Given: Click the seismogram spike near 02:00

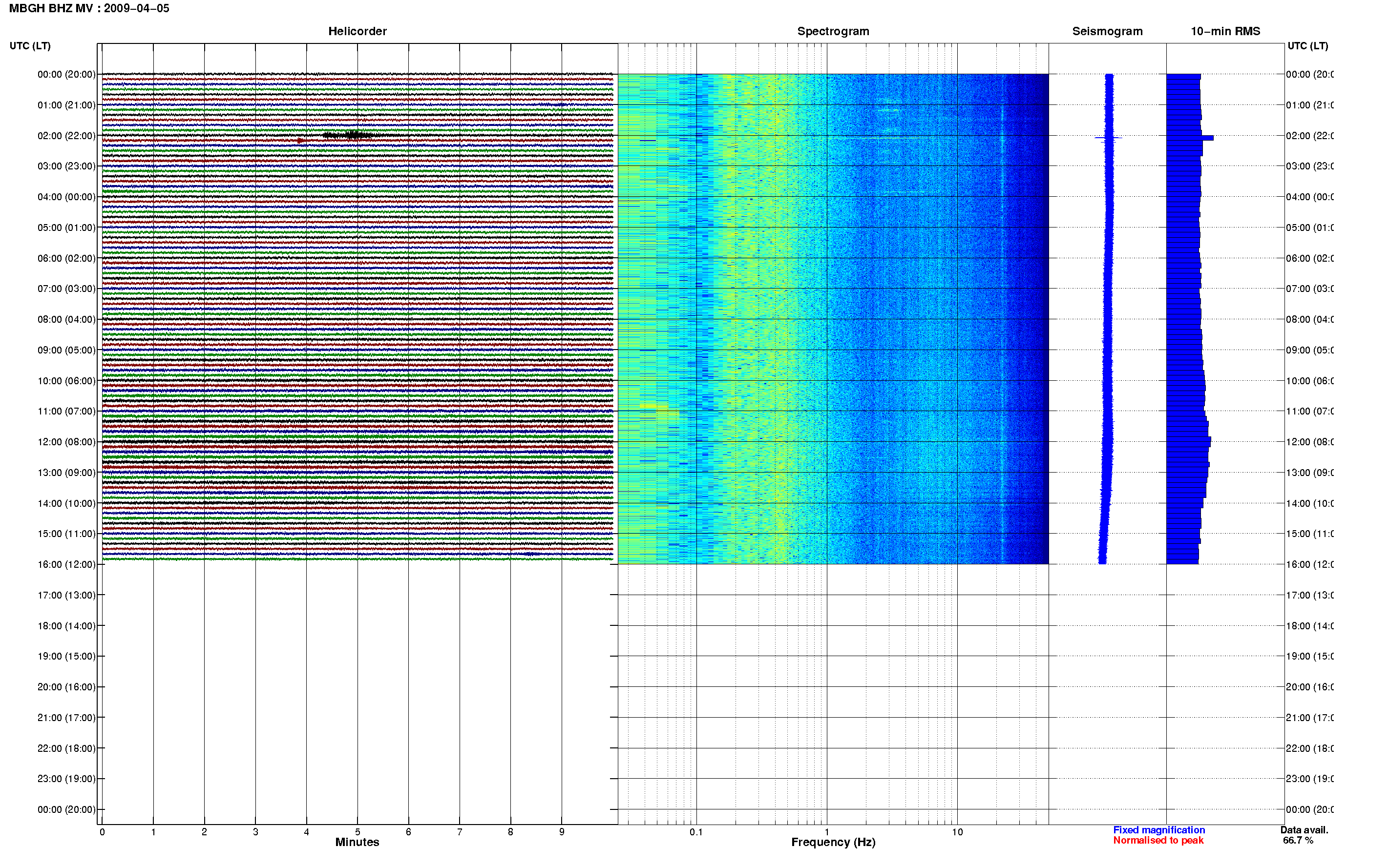Looking at the screenshot, I should click(1108, 138).
